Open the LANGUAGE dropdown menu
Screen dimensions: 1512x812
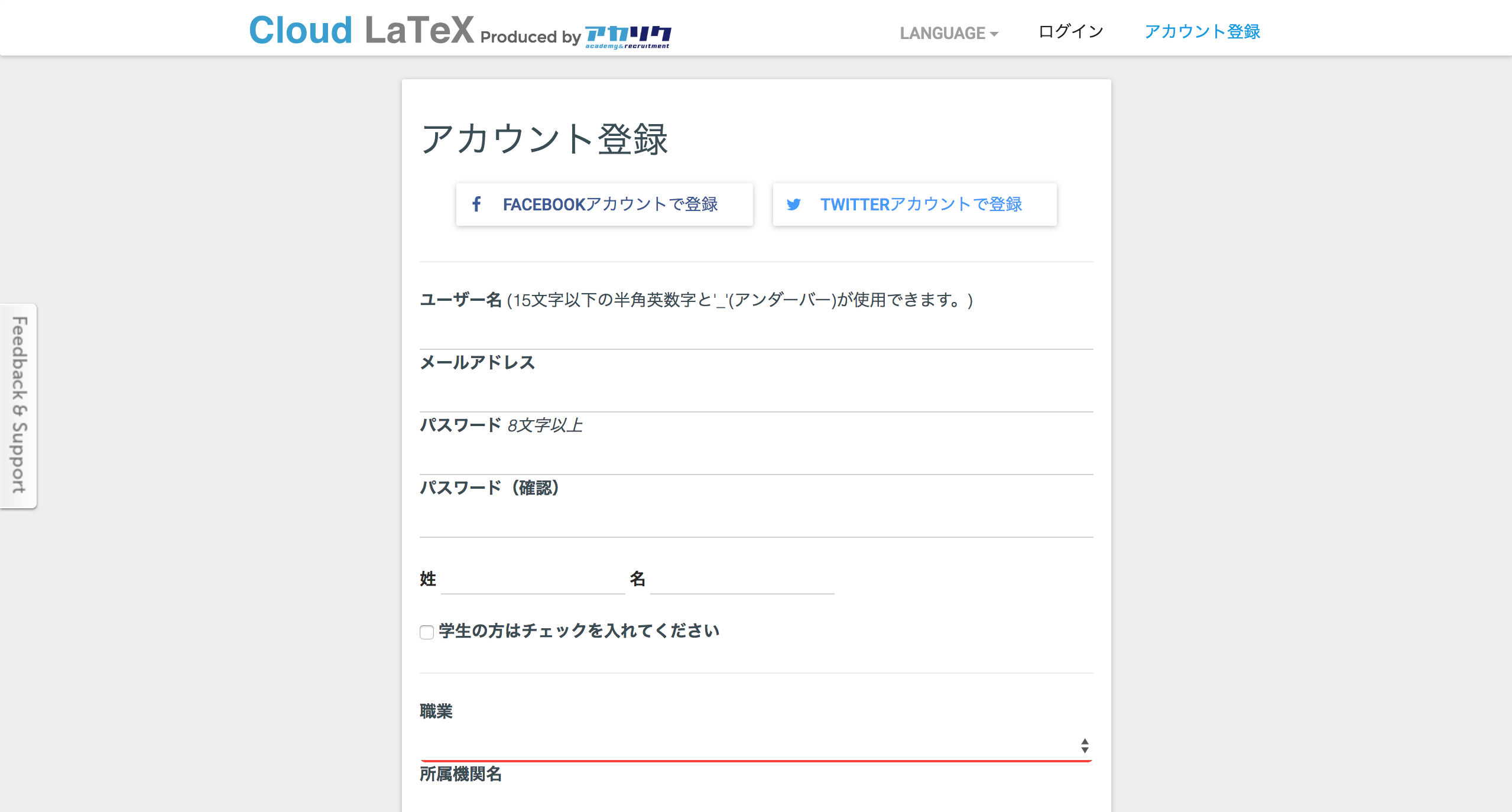[x=949, y=33]
